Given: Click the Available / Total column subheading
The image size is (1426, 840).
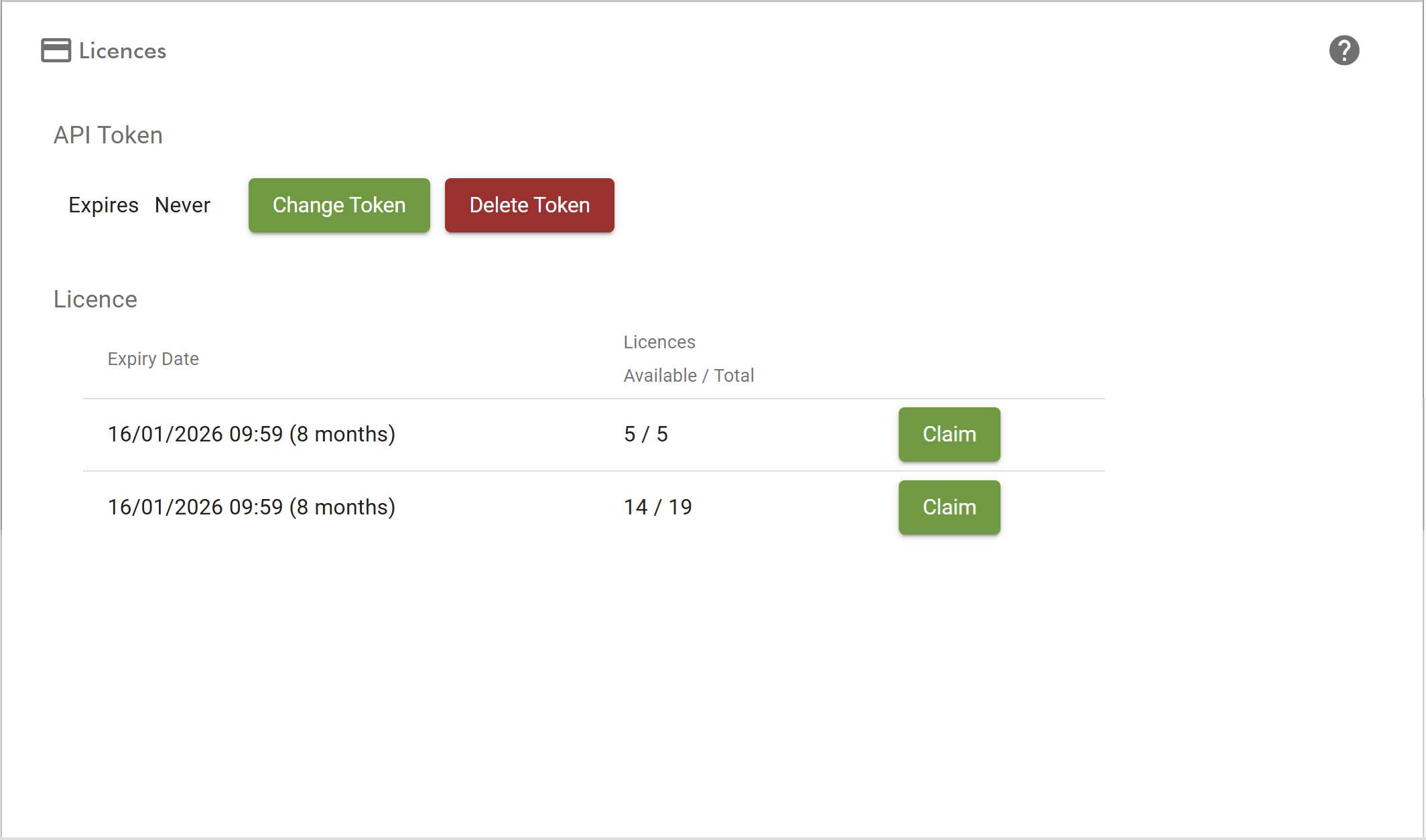Looking at the screenshot, I should pyautogui.click(x=689, y=376).
